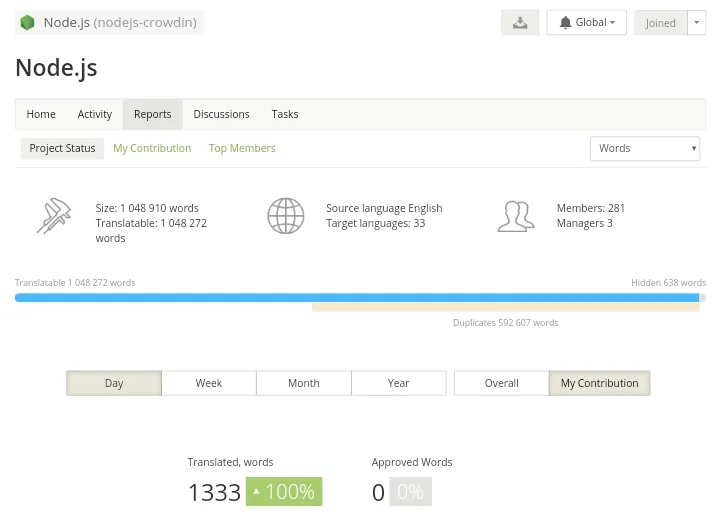Open the Discussions tab
720x520 pixels.
point(221,114)
